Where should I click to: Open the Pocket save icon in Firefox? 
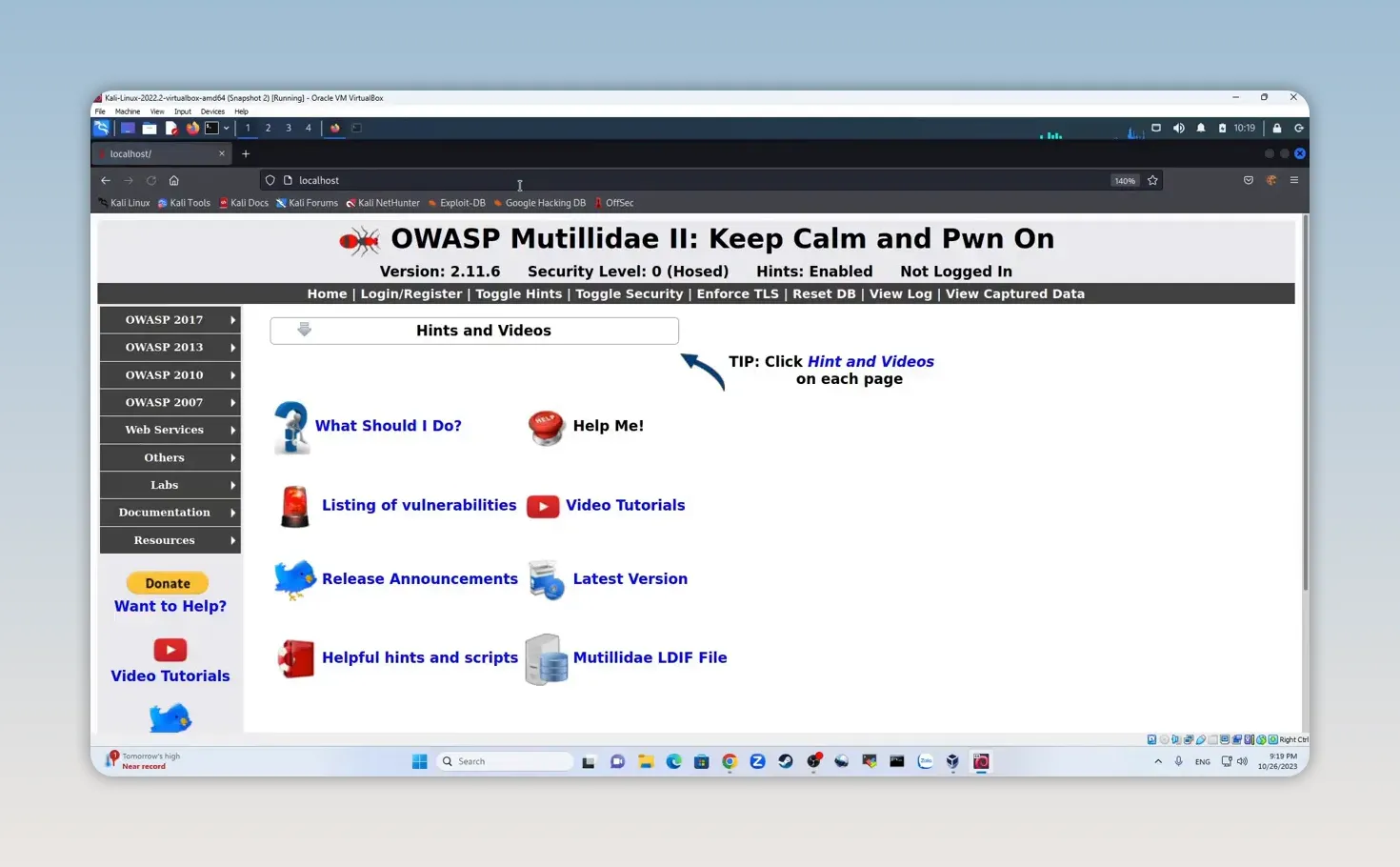point(1249,180)
